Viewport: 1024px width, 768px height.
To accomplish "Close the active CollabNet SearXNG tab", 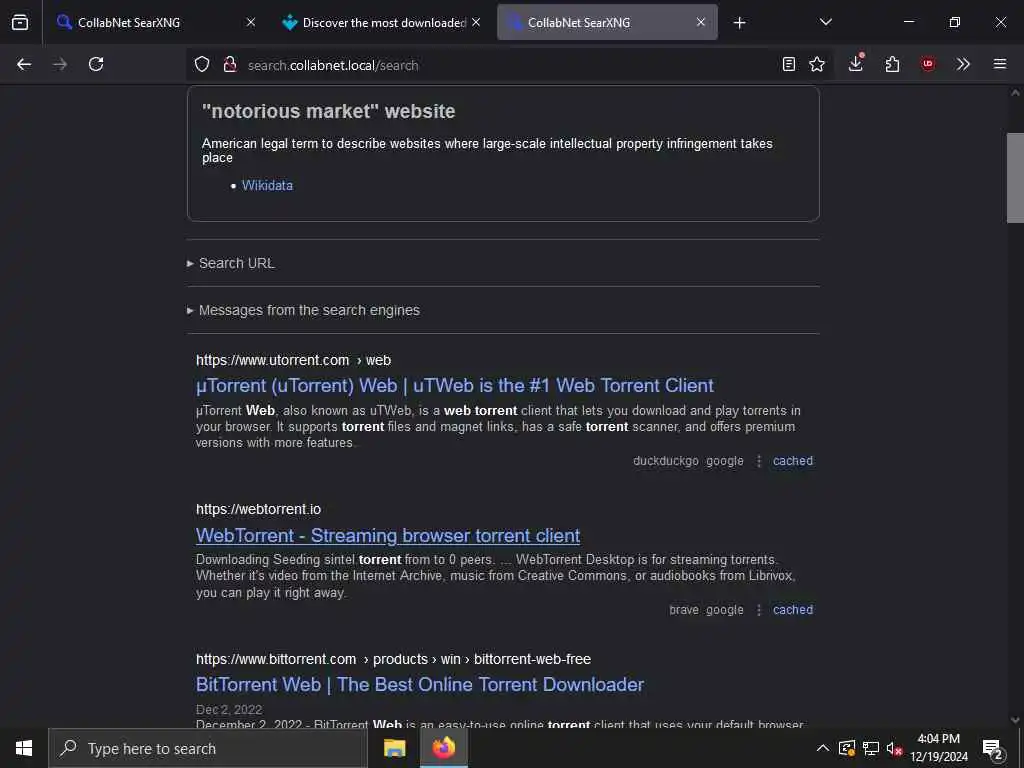I will 701,22.
